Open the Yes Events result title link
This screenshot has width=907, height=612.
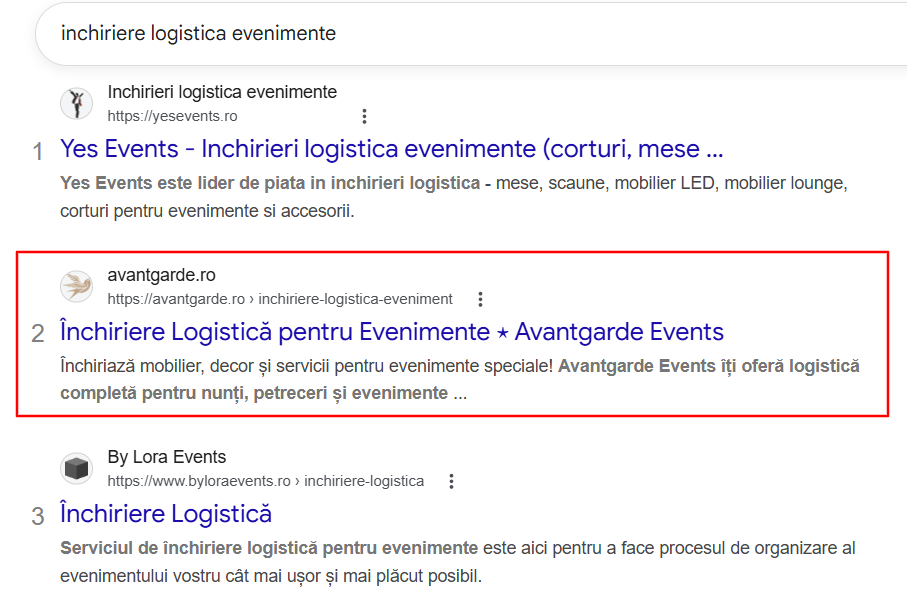tap(392, 149)
